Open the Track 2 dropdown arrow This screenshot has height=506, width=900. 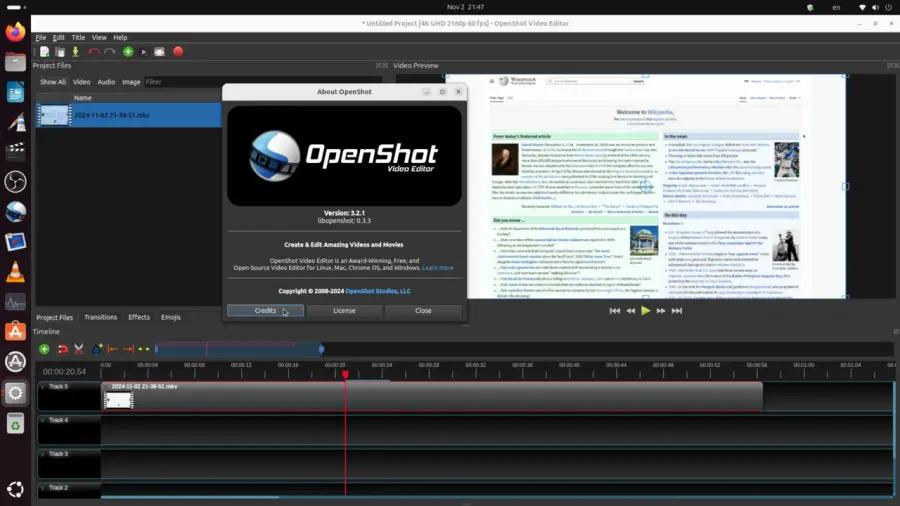(43, 488)
